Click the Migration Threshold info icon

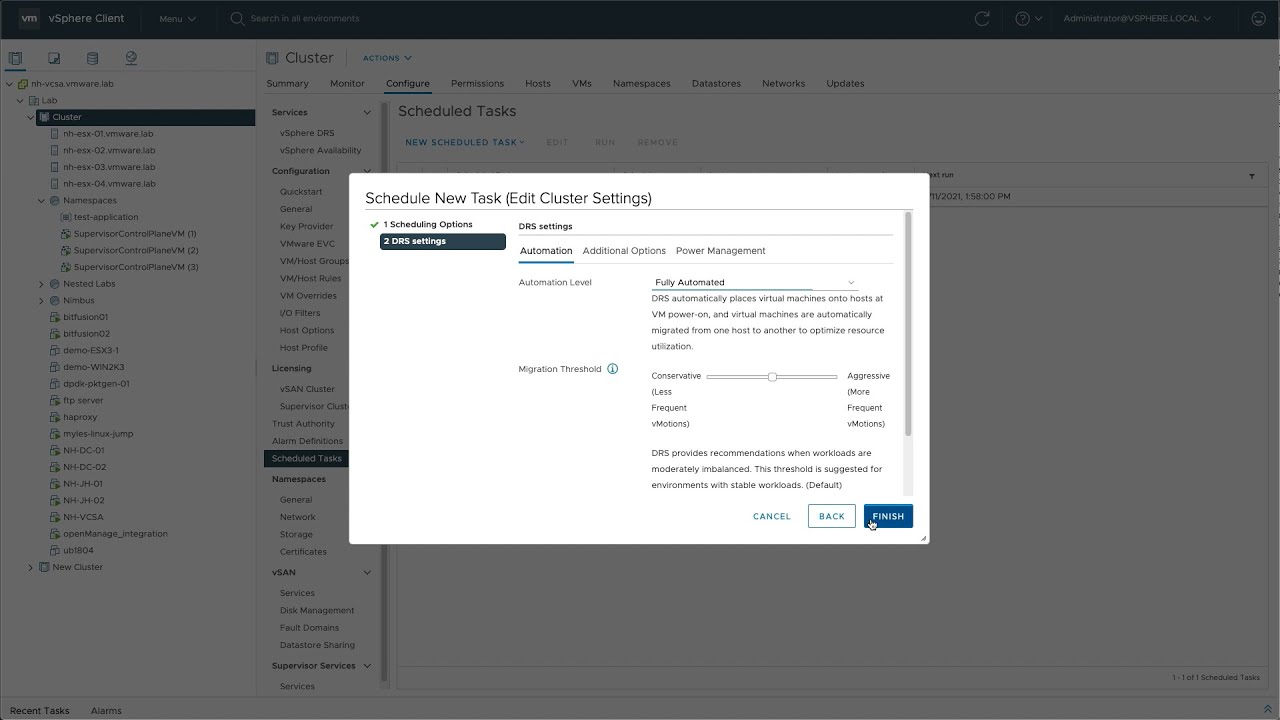coord(613,369)
